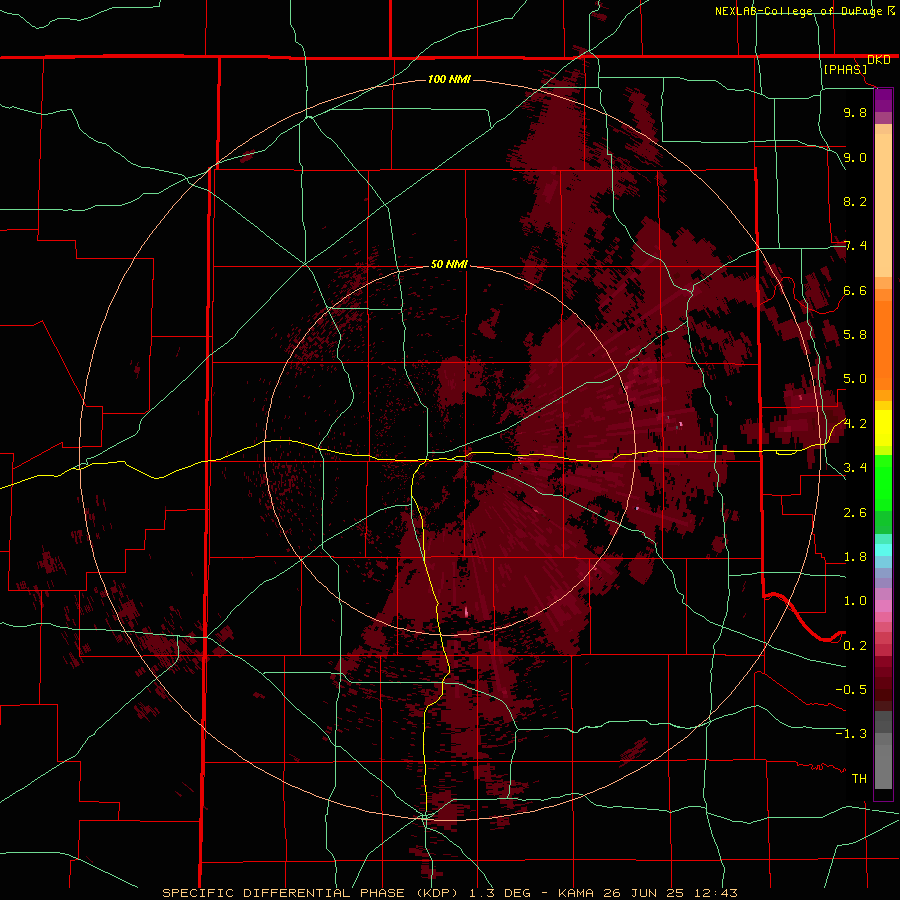The width and height of the screenshot is (900, 900).
Task: Click the -0.5 legend value
Action: click(x=851, y=690)
